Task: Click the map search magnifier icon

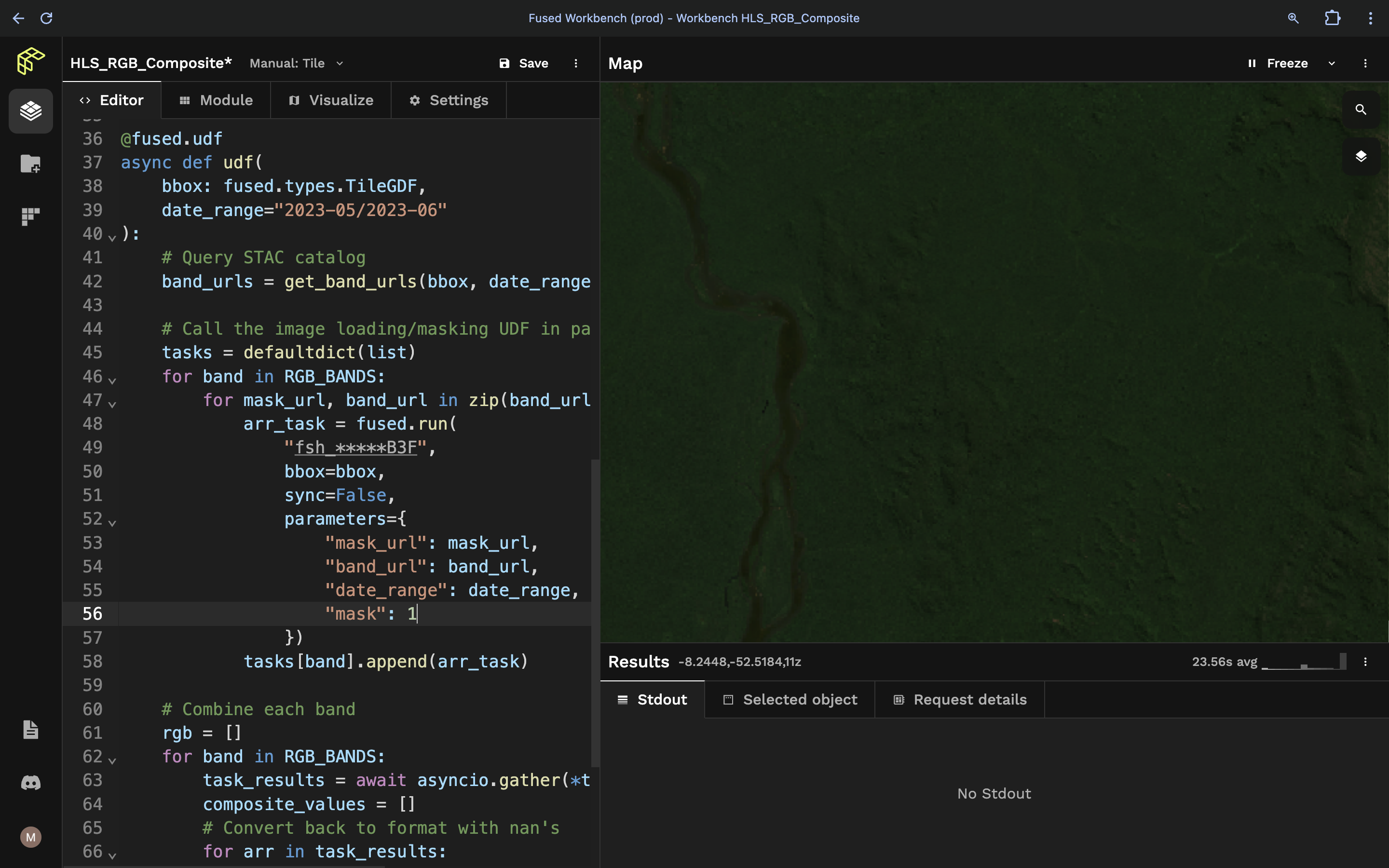Action: pyautogui.click(x=1360, y=109)
